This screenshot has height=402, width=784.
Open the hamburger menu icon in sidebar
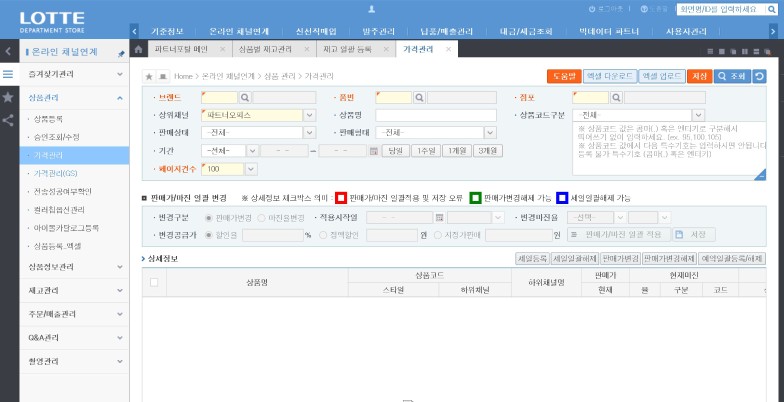pos(8,74)
